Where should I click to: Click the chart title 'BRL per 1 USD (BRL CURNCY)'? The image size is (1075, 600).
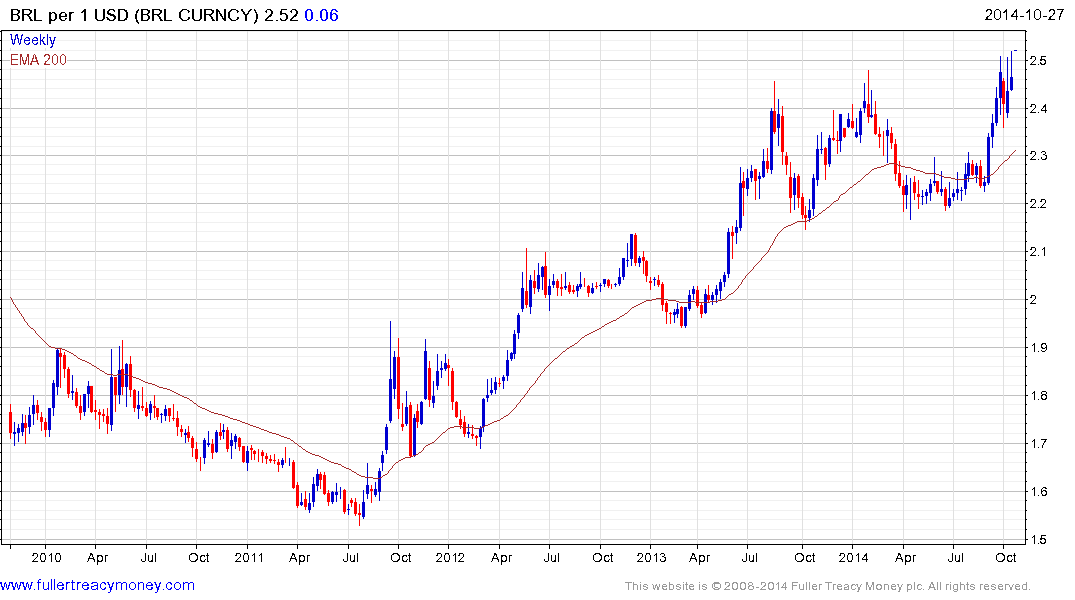(x=134, y=15)
